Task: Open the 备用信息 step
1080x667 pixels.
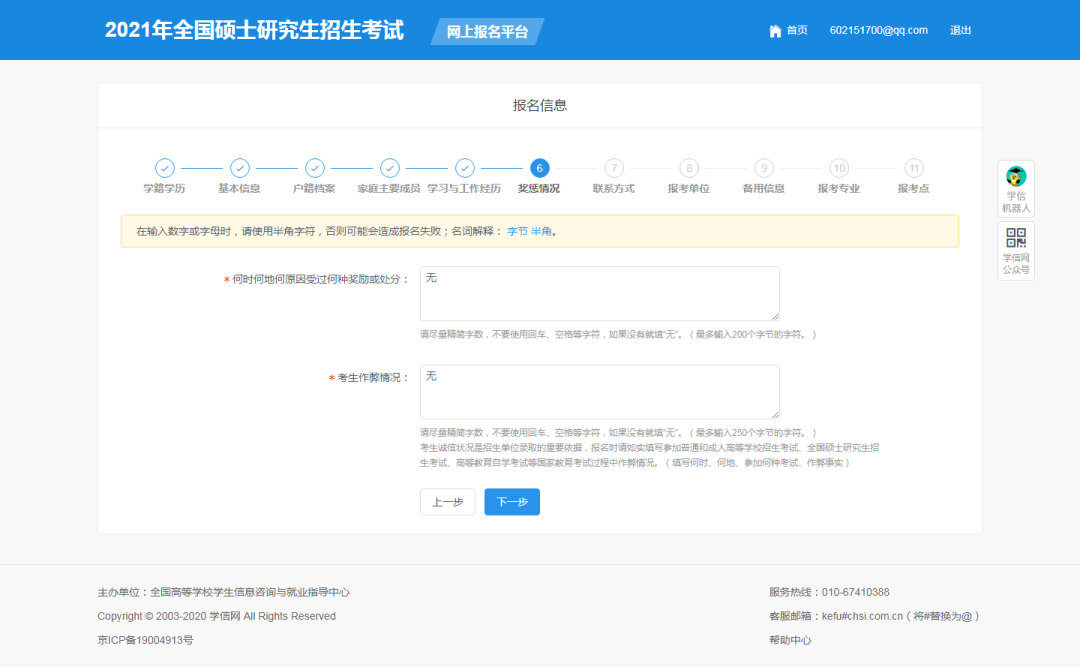Action: point(763,168)
